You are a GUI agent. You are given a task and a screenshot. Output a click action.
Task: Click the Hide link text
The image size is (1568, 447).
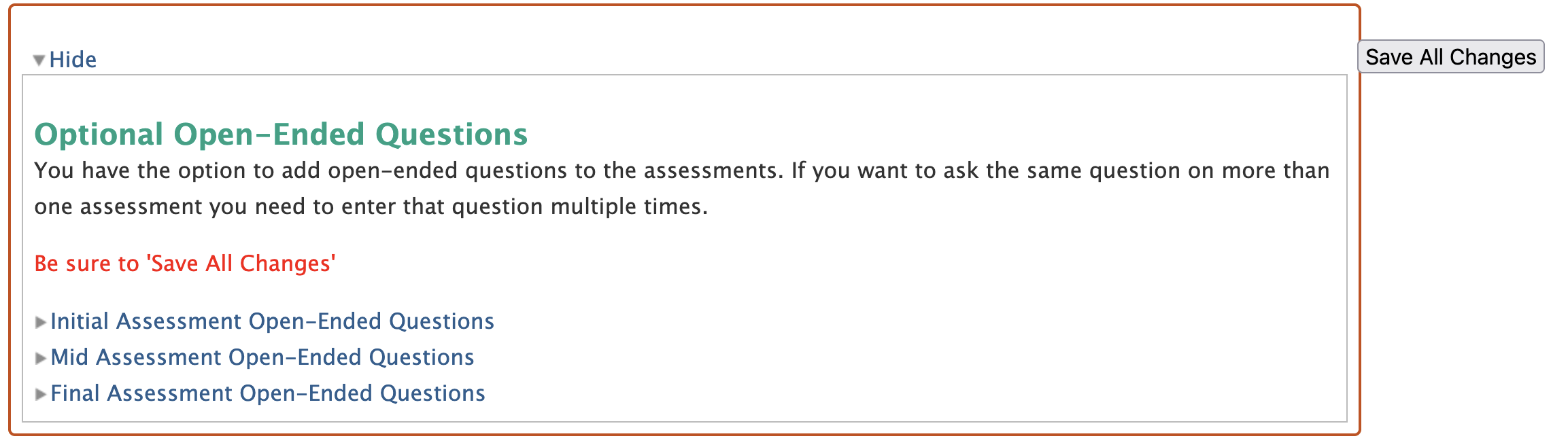coord(73,60)
